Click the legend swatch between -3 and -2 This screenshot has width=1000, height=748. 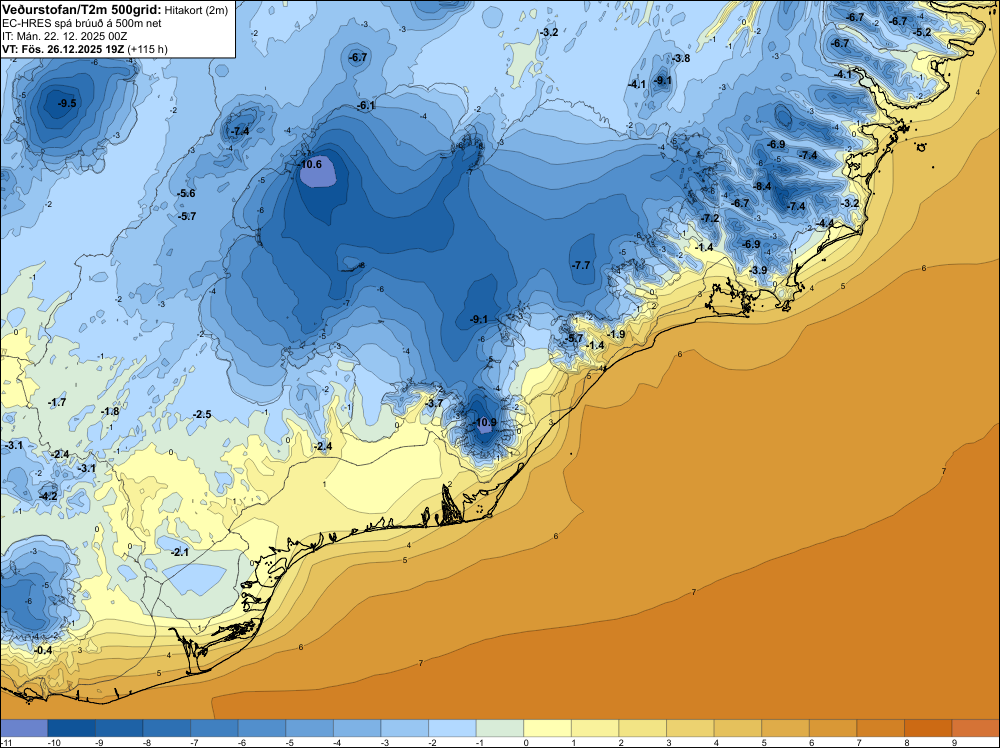405,728
